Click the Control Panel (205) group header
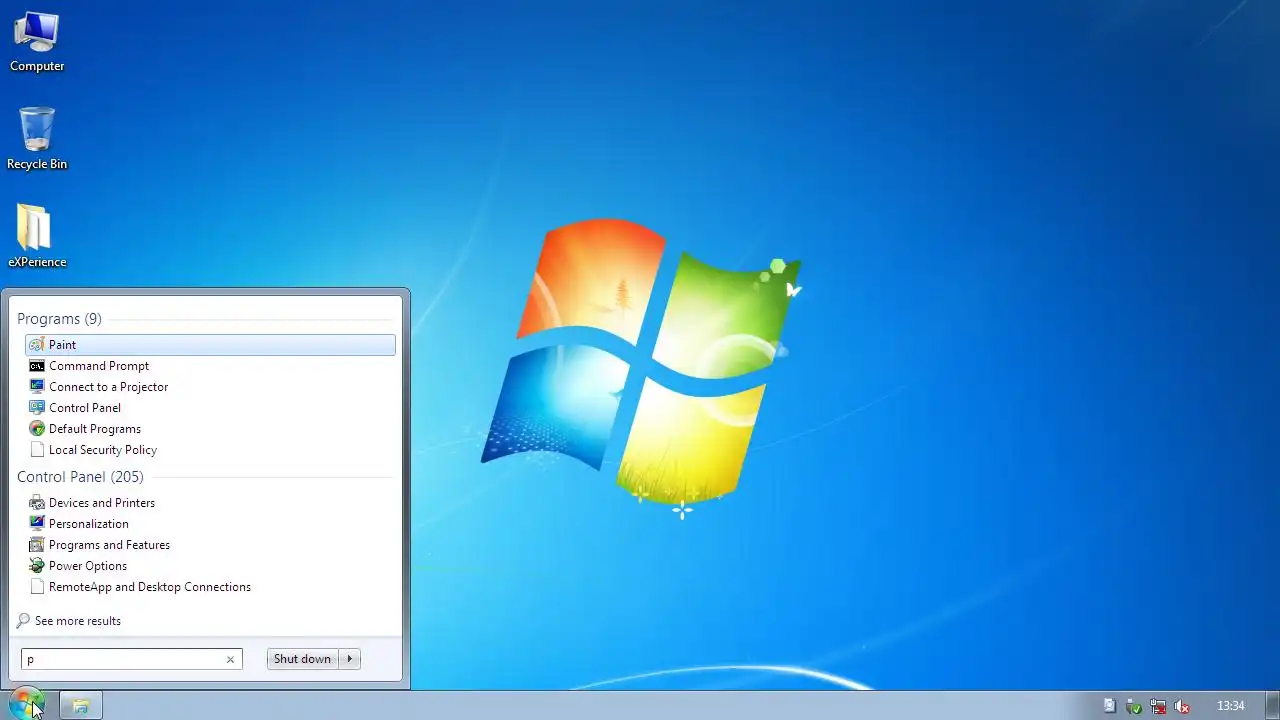This screenshot has width=1280, height=720. (80, 477)
